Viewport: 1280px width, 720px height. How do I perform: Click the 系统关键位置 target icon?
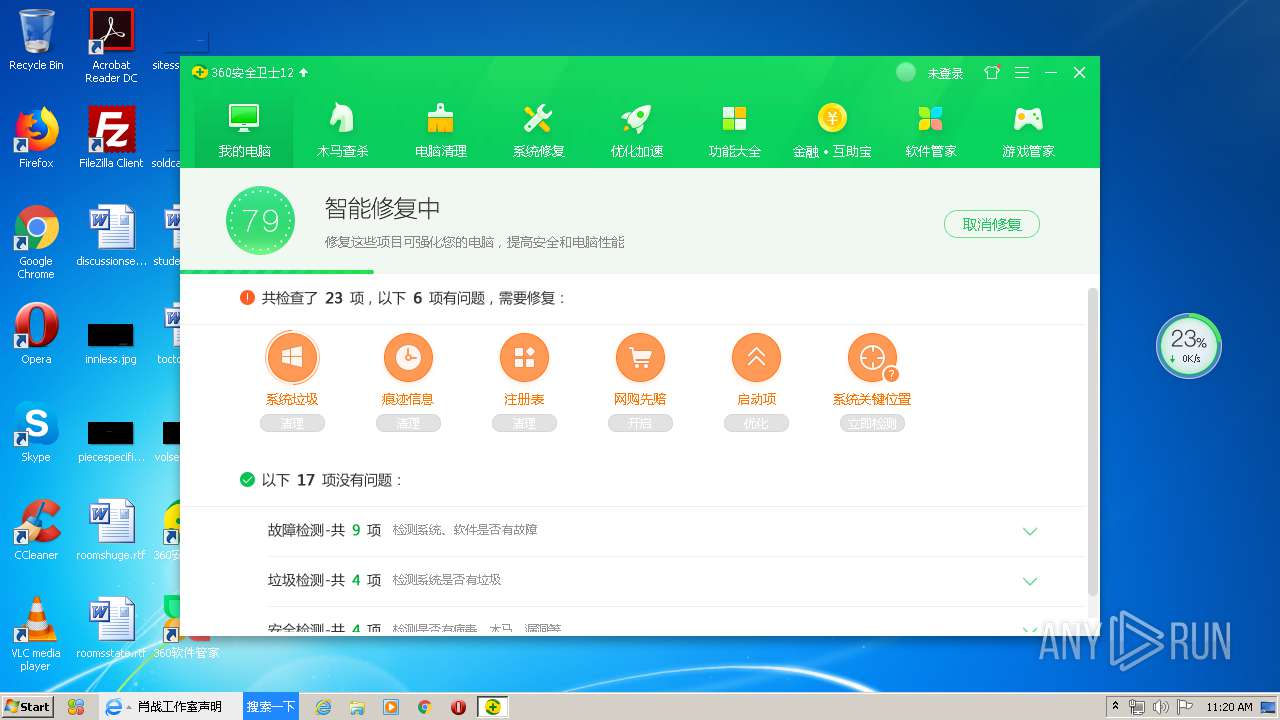[872, 357]
